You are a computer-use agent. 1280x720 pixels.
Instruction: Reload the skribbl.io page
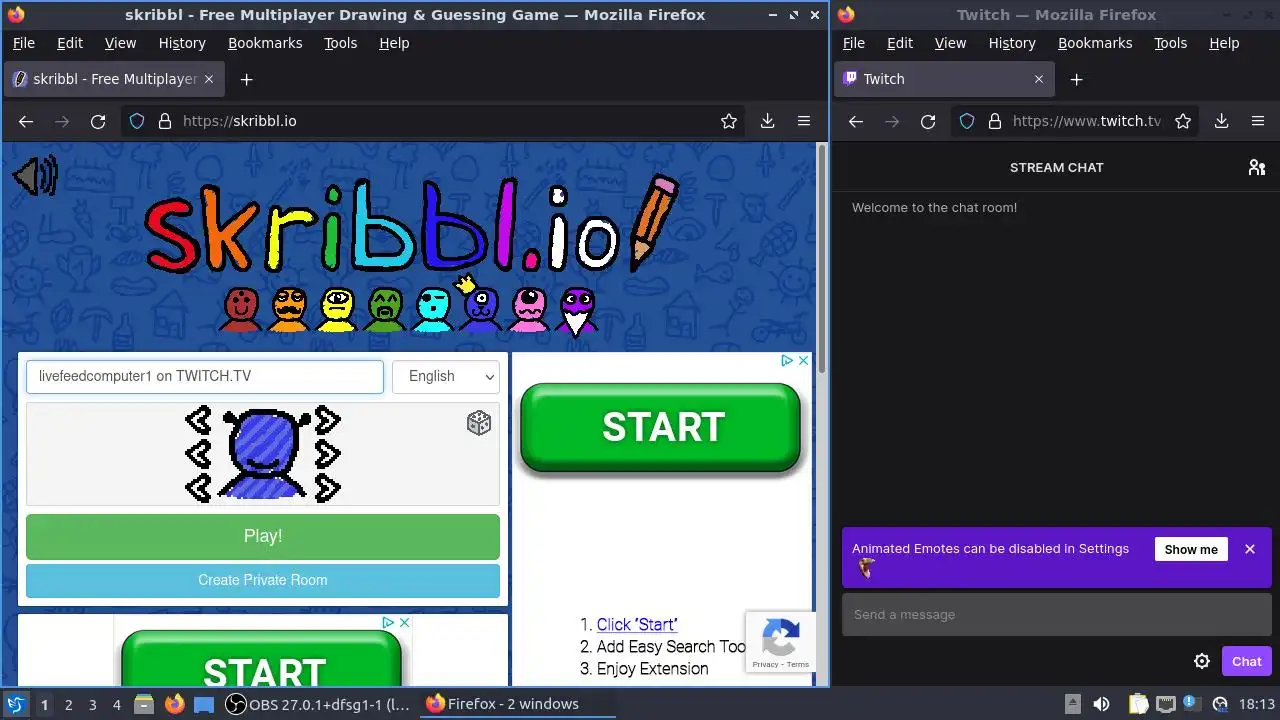coord(98,121)
